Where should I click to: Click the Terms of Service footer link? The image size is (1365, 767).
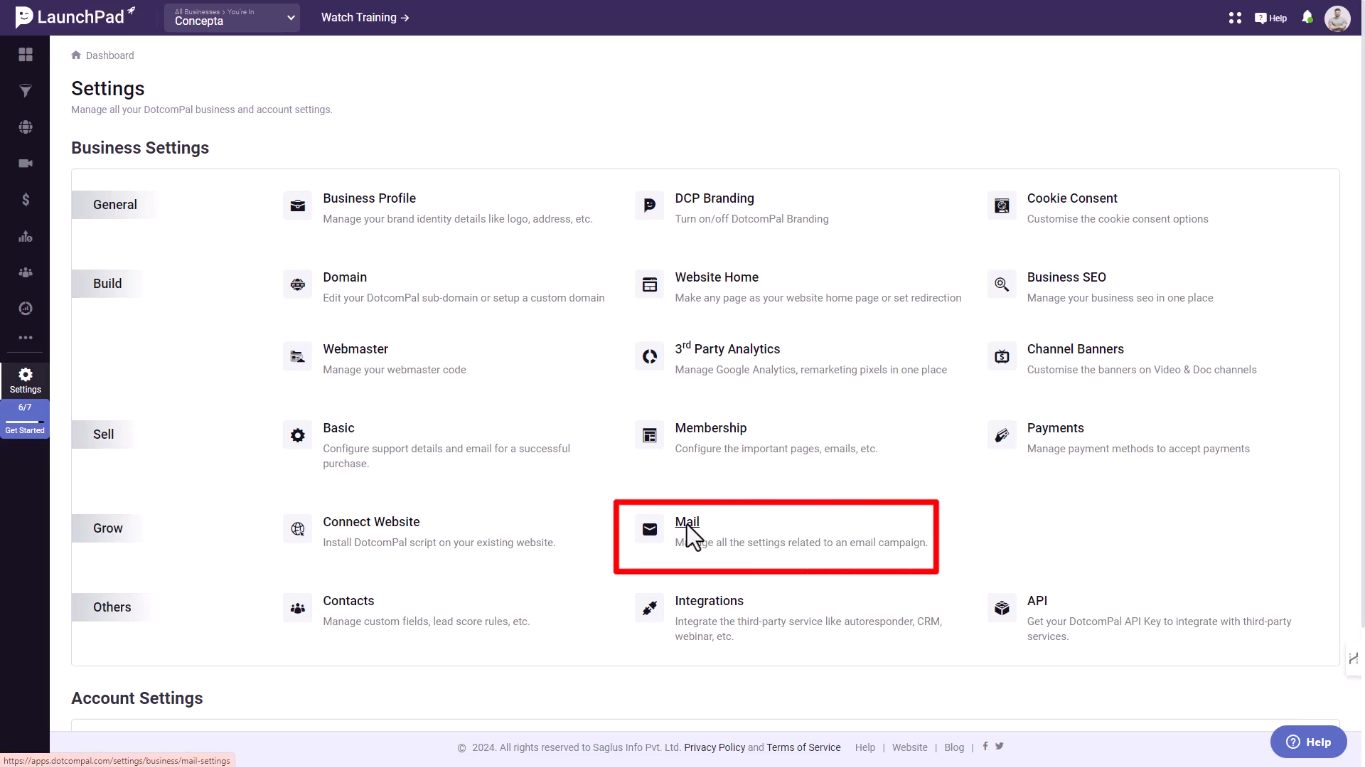click(x=804, y=747)
